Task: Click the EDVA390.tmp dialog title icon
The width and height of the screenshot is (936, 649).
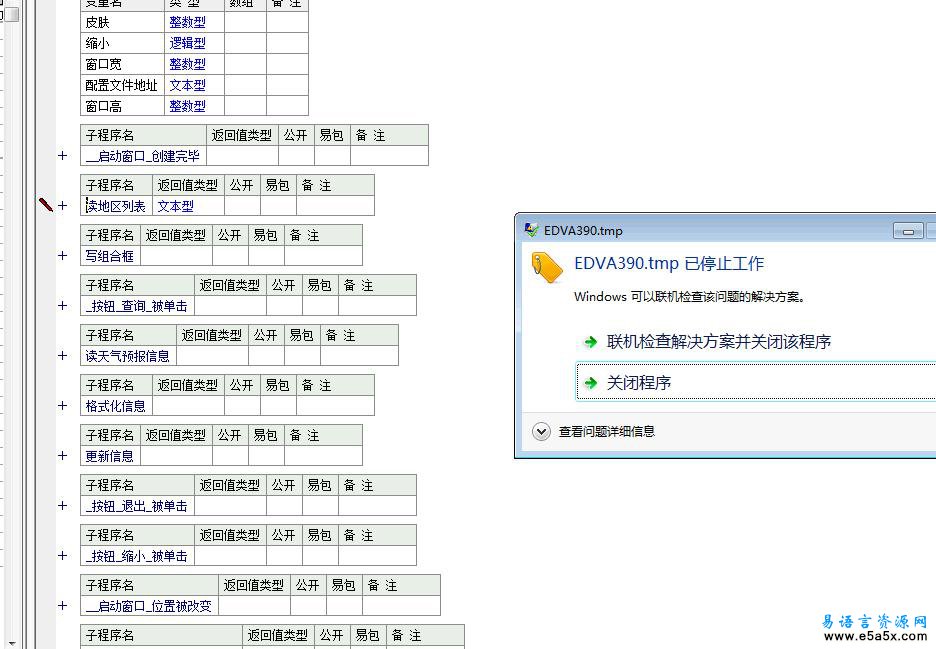Action: tap(531, 230)
